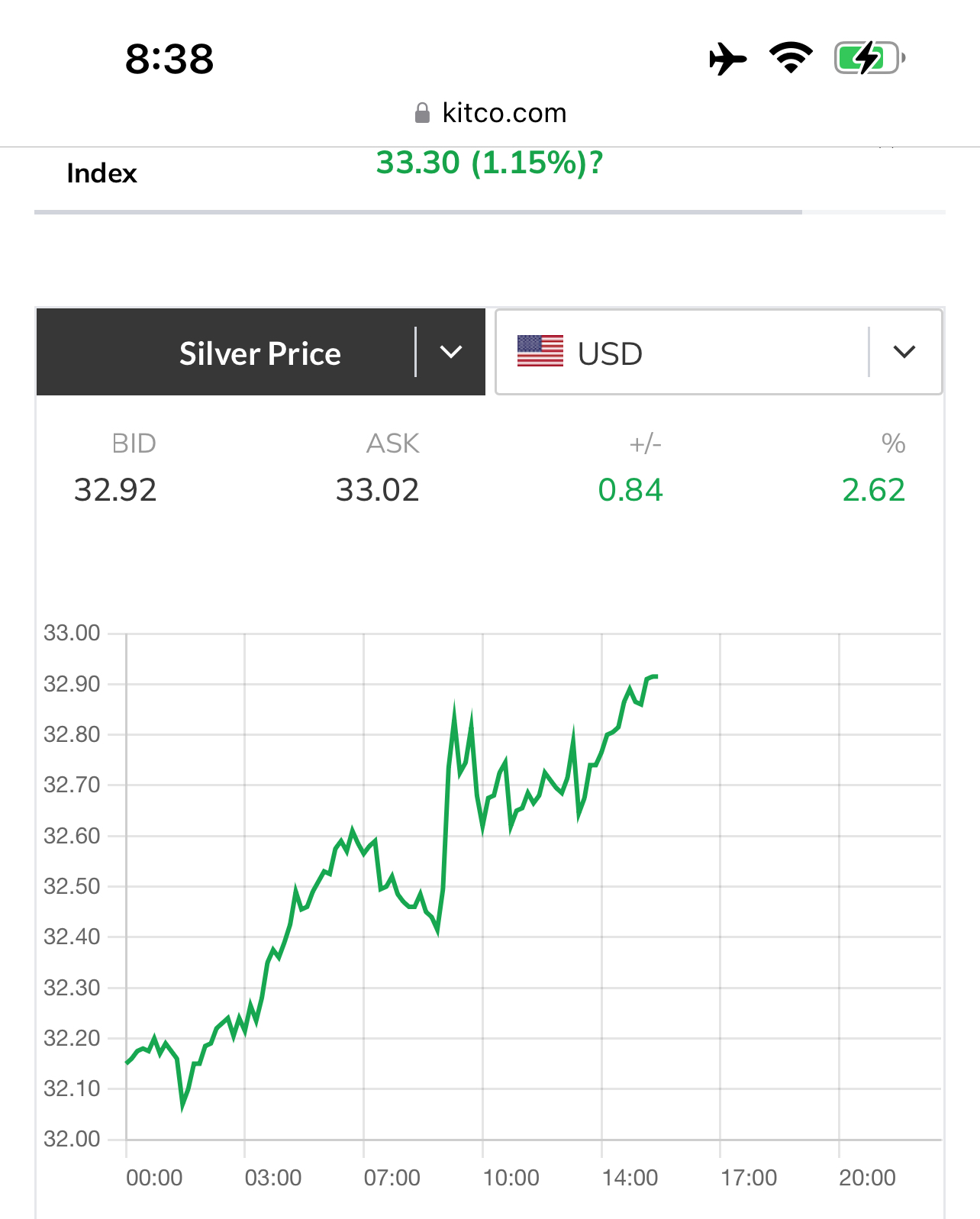The height and width of the screenshot is (1219, 980).
Task: Tap the airplane mode status icon
Action: [x=727, y=59]
